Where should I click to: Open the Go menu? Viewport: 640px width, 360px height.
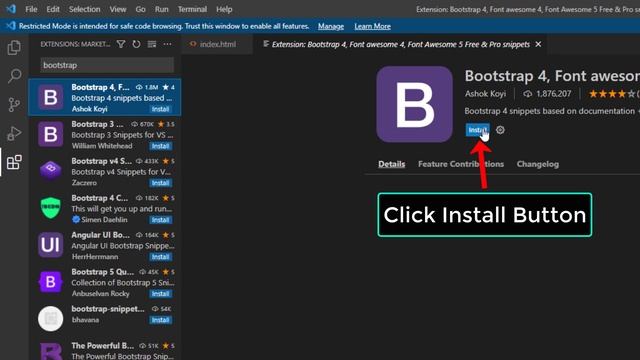(x=140, y=9)
